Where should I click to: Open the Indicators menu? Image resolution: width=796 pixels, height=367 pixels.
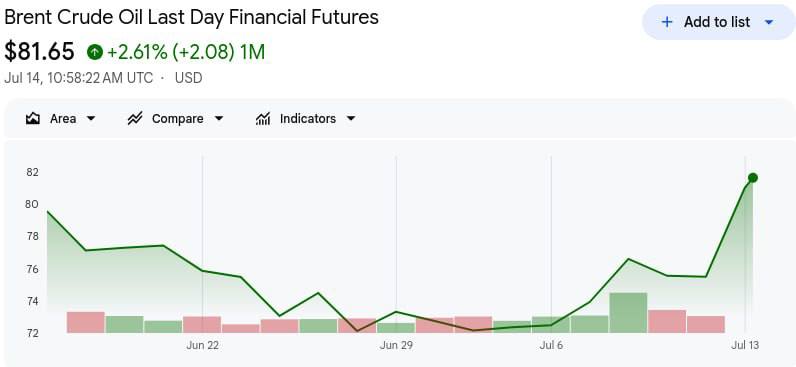coord(306,119)
